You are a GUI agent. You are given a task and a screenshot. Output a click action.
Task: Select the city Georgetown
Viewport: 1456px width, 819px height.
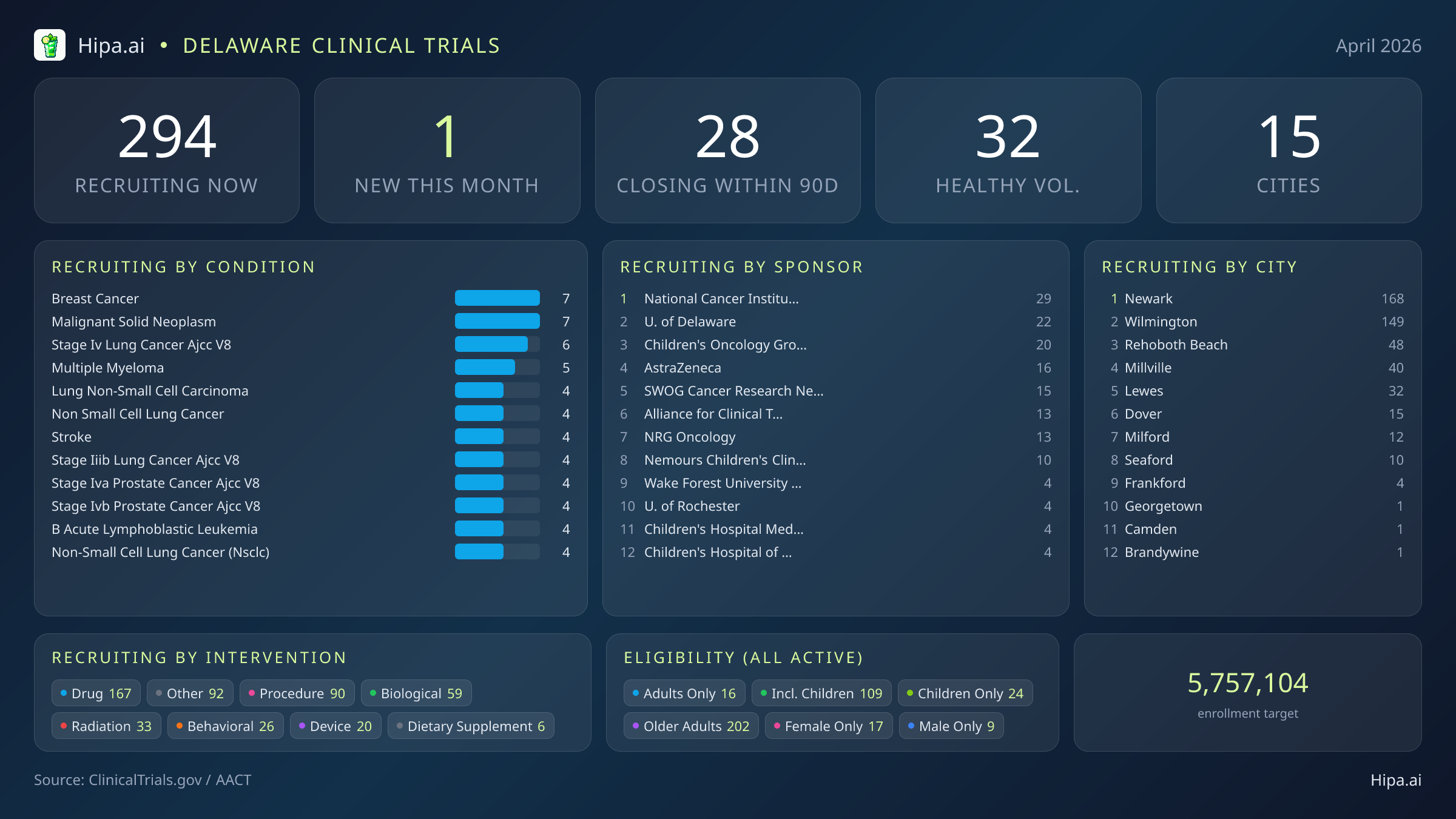pyautogui.click(x=1253, y=506)
